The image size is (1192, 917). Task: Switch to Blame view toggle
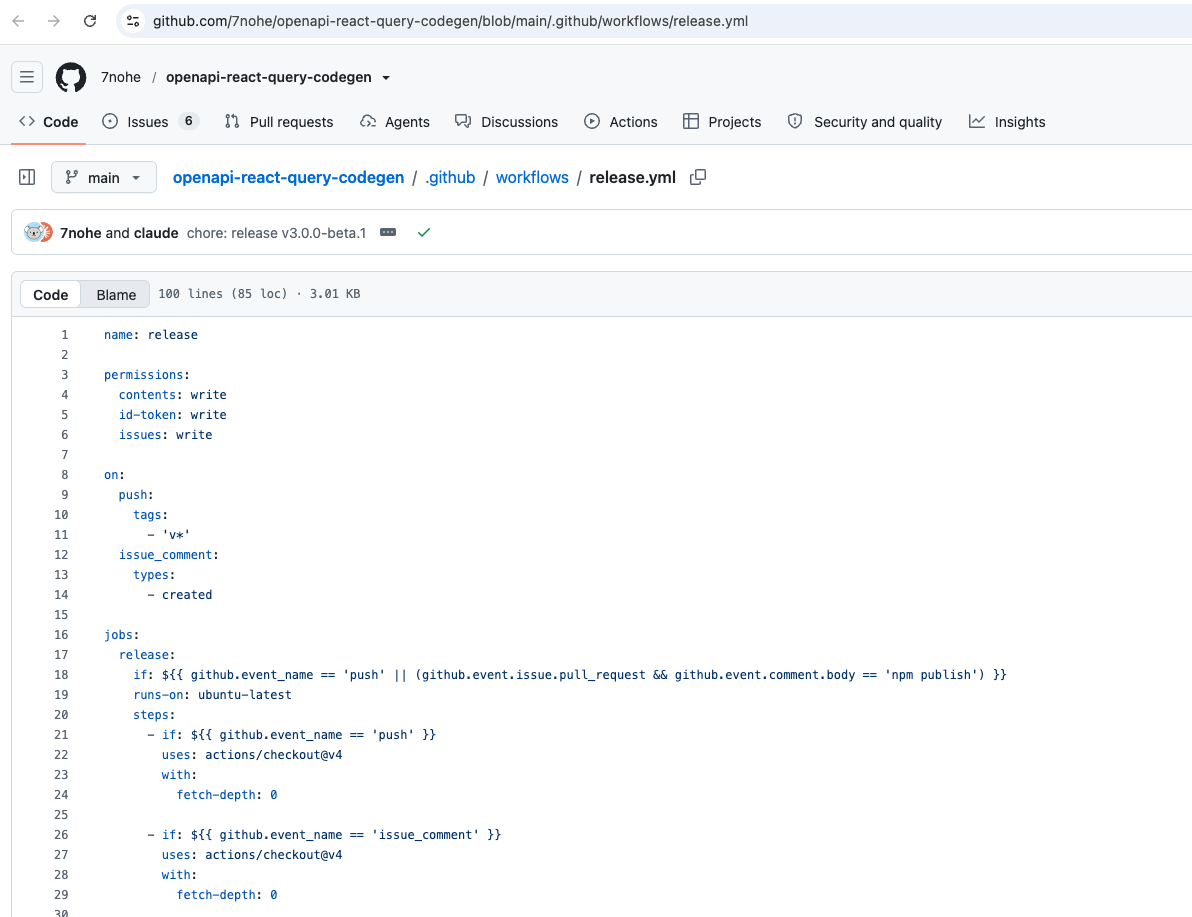[116, 294]
